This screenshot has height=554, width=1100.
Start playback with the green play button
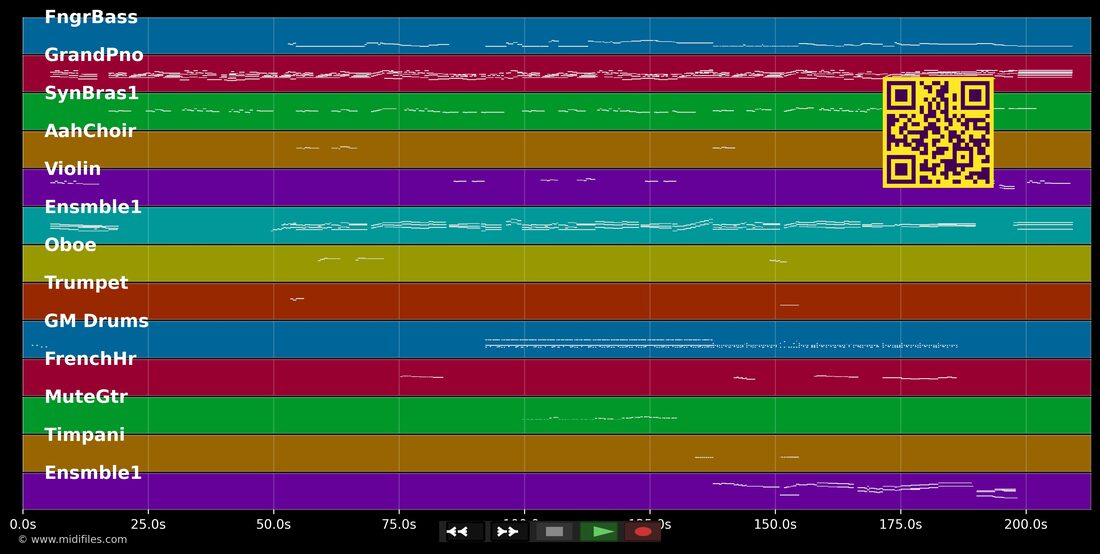click(599, 532)
